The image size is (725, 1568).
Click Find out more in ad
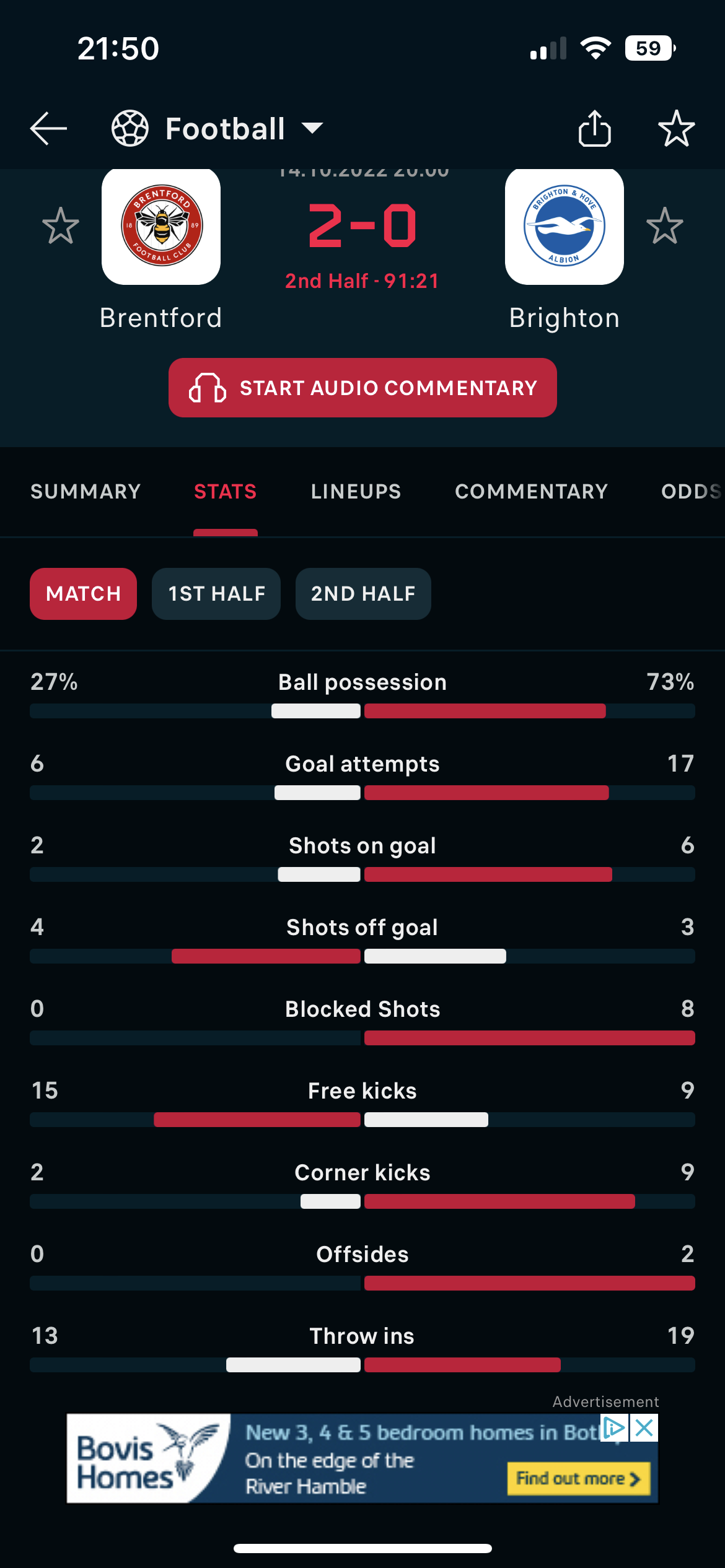(579, 1479)
